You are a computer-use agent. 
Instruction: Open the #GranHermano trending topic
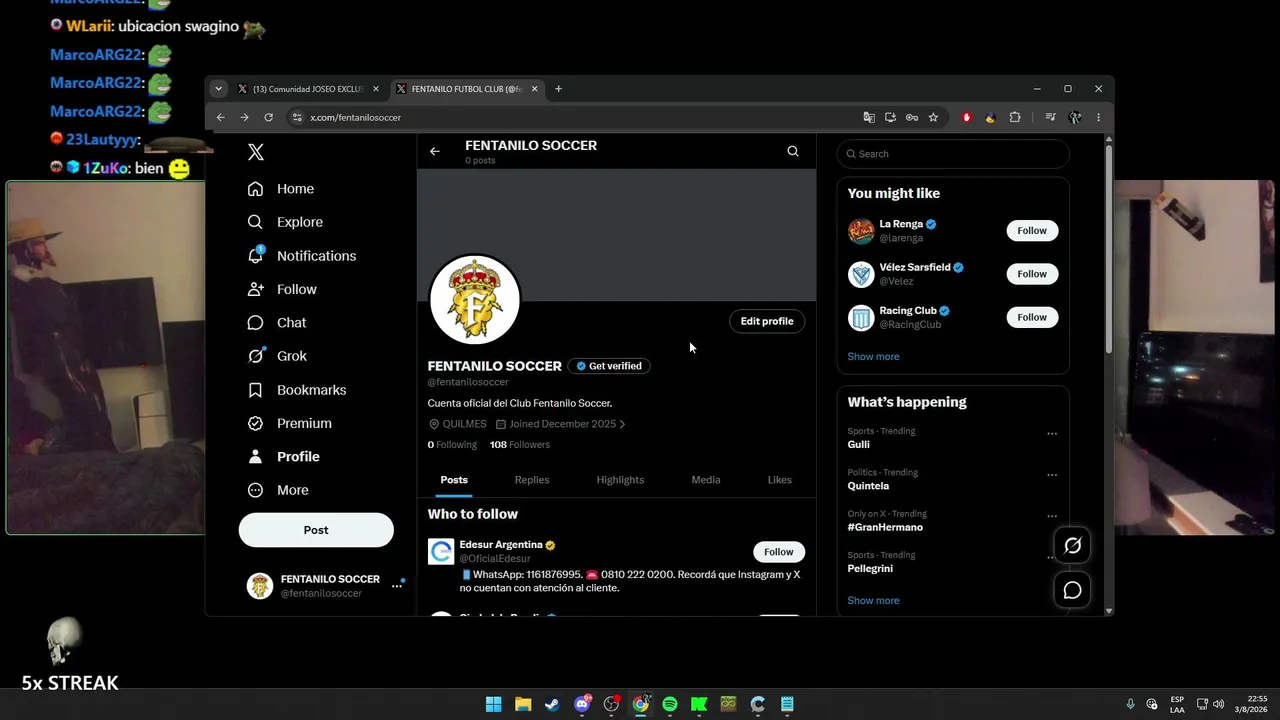coord(885,527)
